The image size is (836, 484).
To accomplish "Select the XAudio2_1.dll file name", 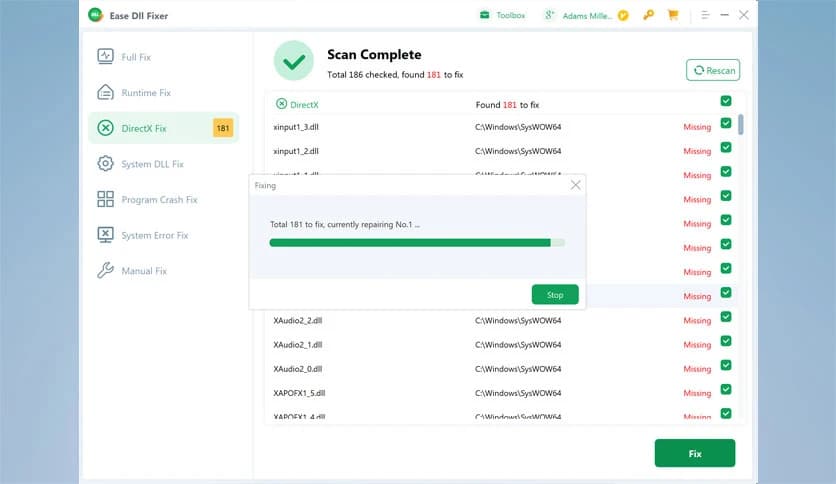I will 298,345.
